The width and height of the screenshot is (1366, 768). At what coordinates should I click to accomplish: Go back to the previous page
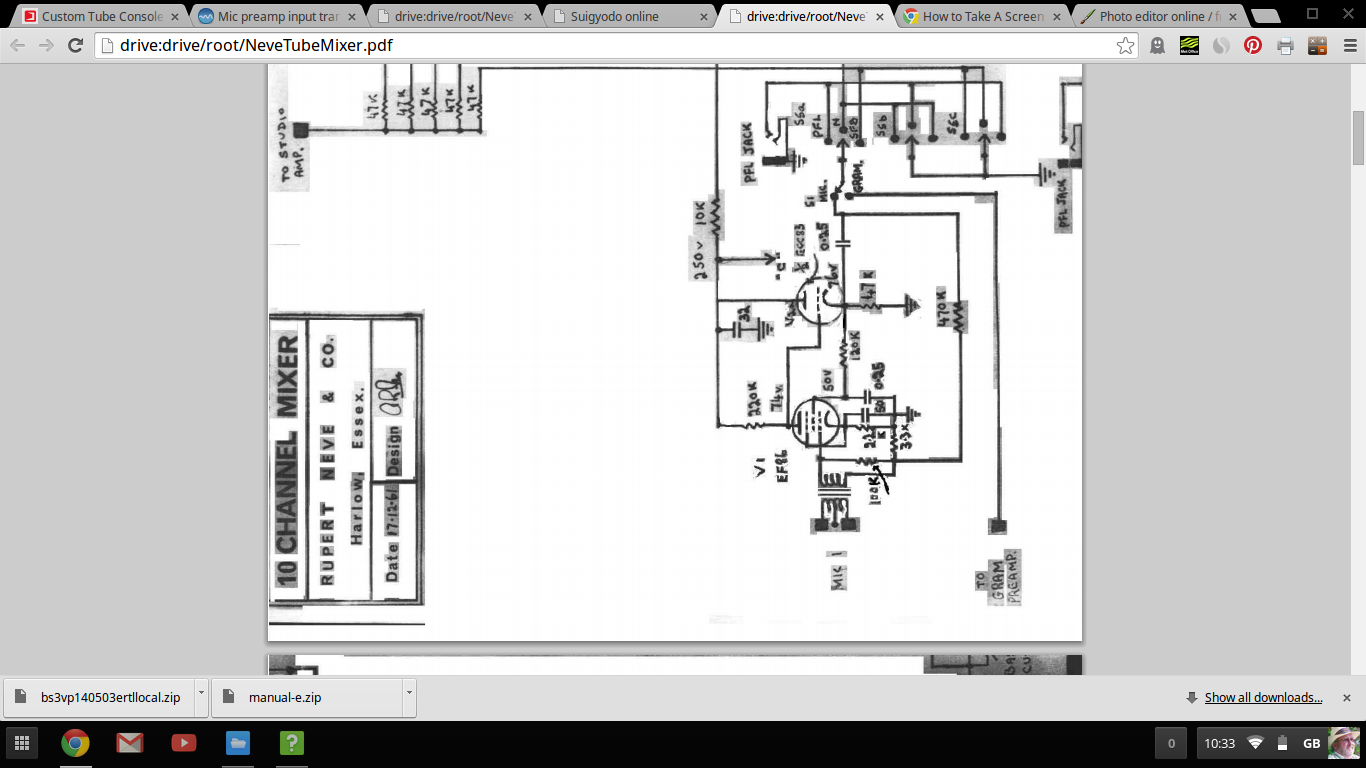click(18, 45)
